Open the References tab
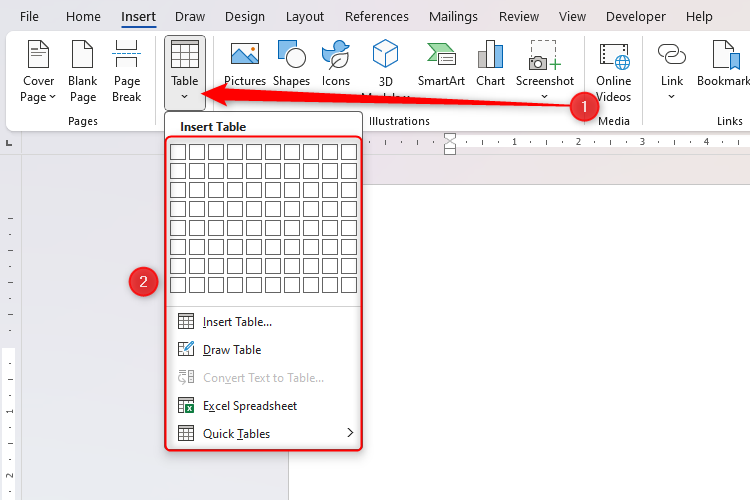 pyautogui.click(x=377, y=17)
